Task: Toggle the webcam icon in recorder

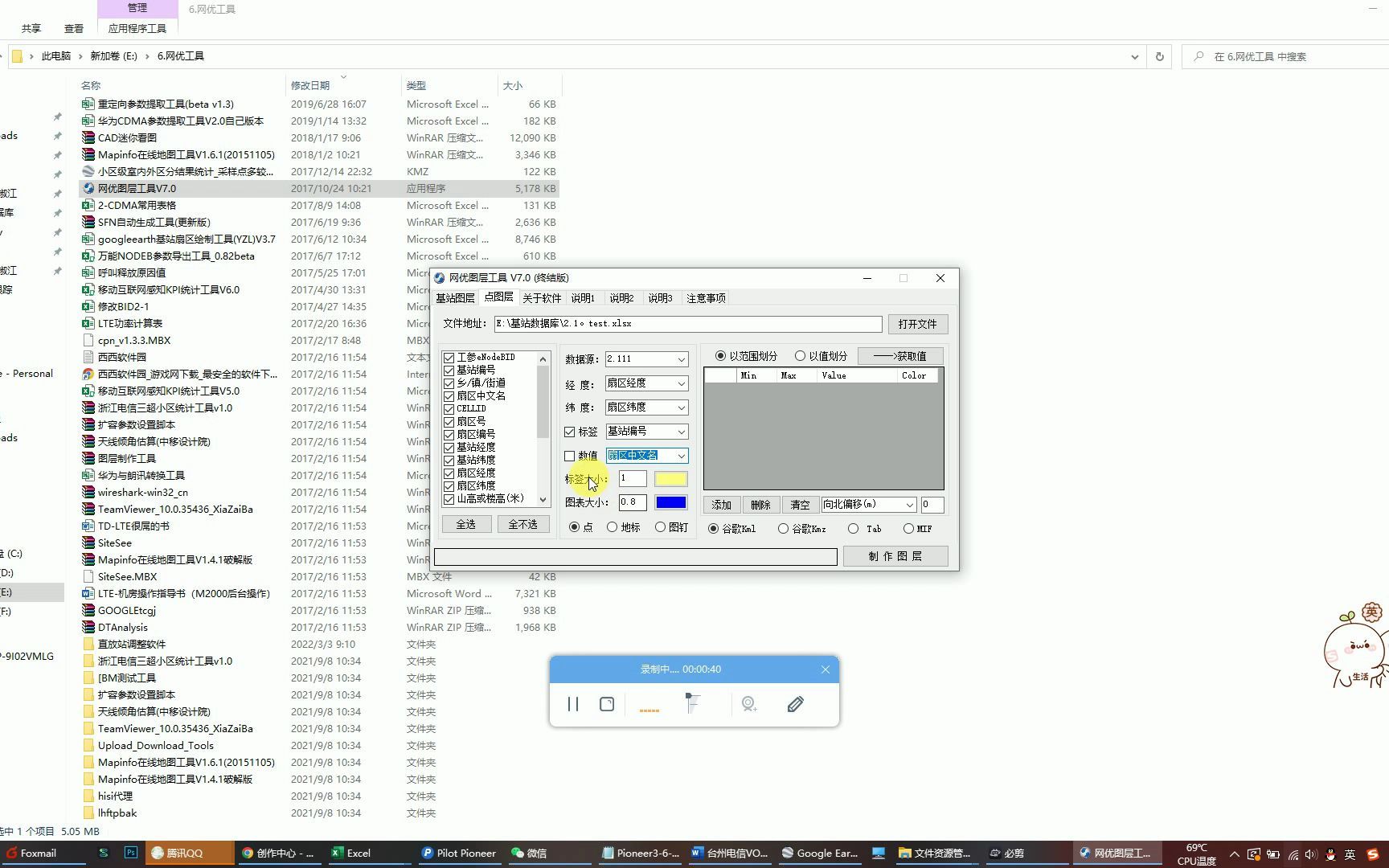Action: (749, 704)
